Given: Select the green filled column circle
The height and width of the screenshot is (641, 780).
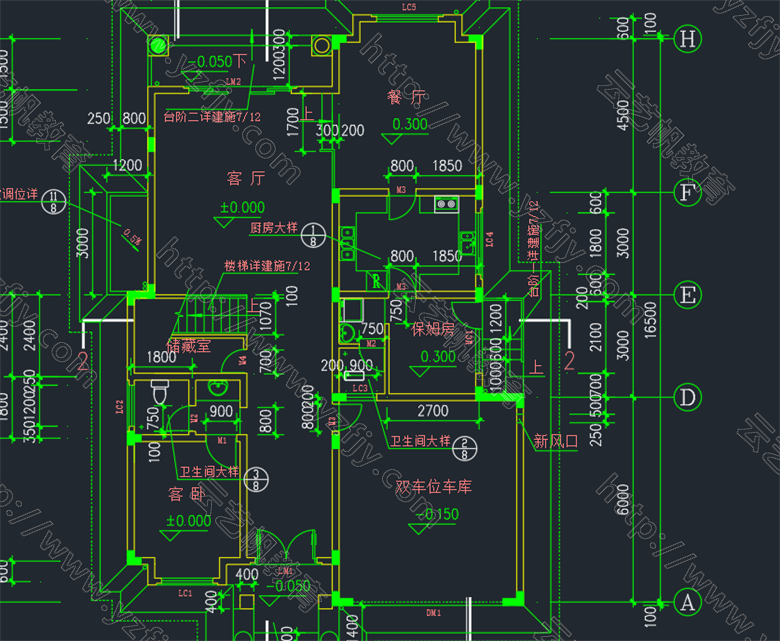Looking at the screenshot, I should click(x=159, y=45).
